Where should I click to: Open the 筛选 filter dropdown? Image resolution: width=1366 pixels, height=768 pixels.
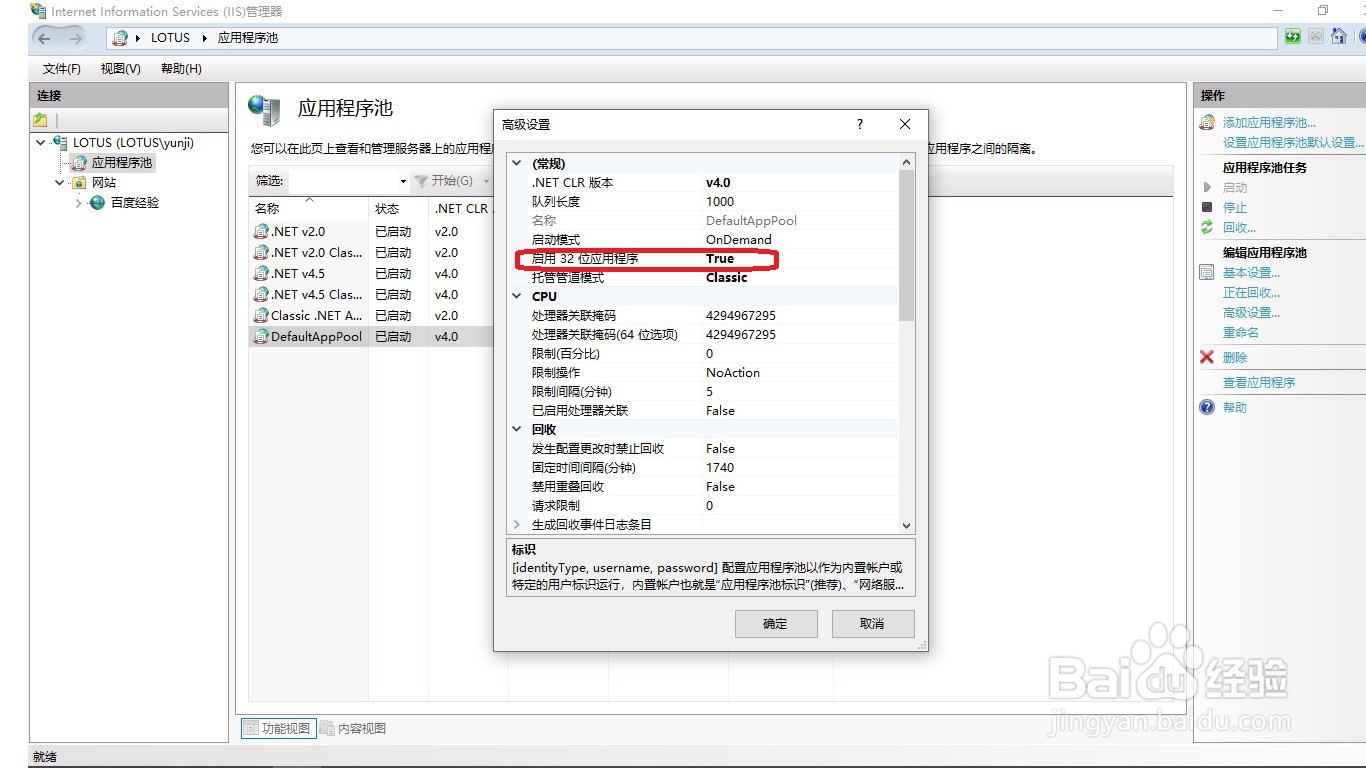point(403,182)
